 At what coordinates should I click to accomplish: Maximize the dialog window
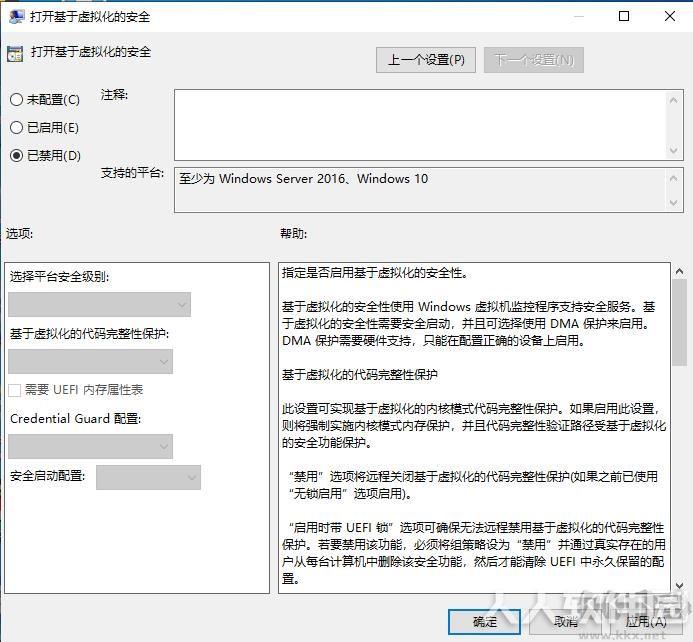[624, 16]
